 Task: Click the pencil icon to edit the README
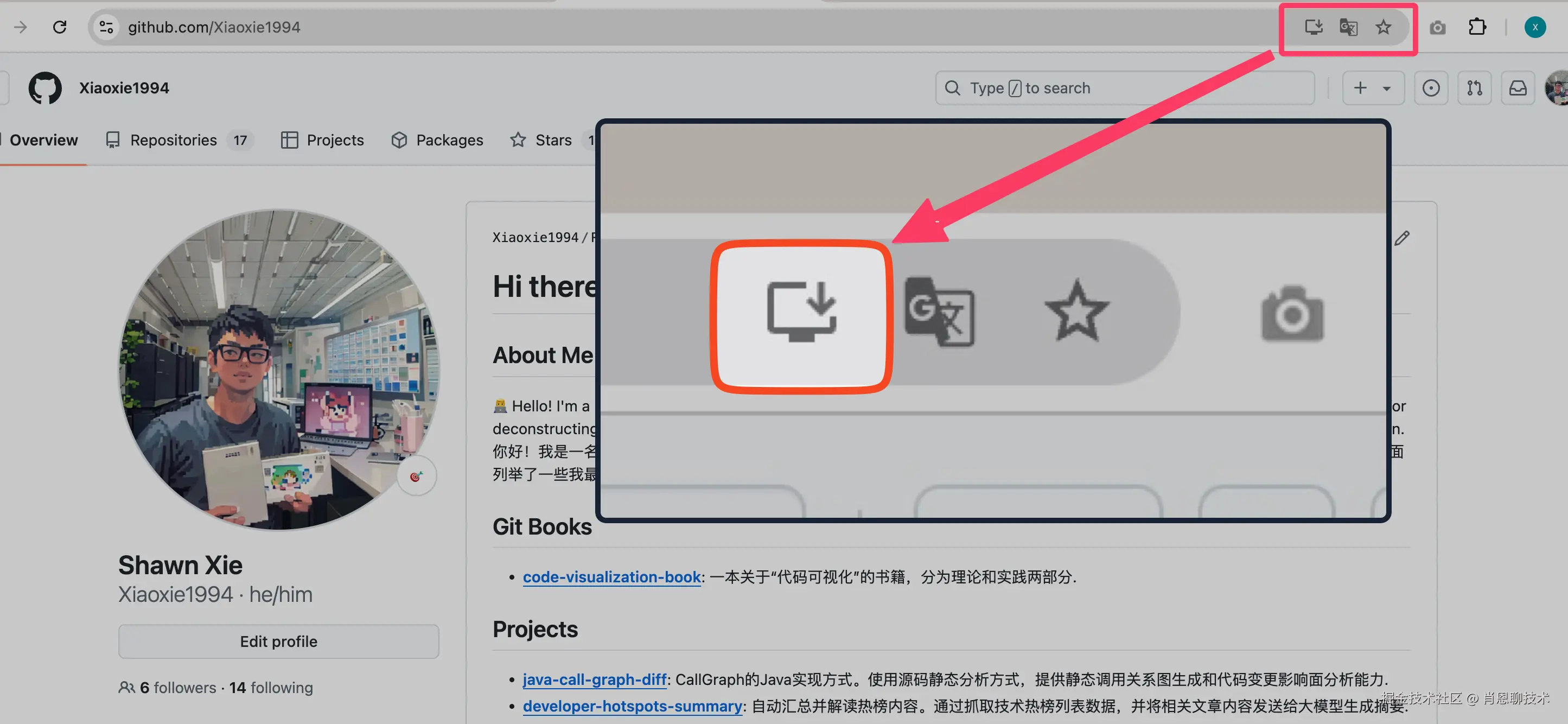pos(1402,238)
